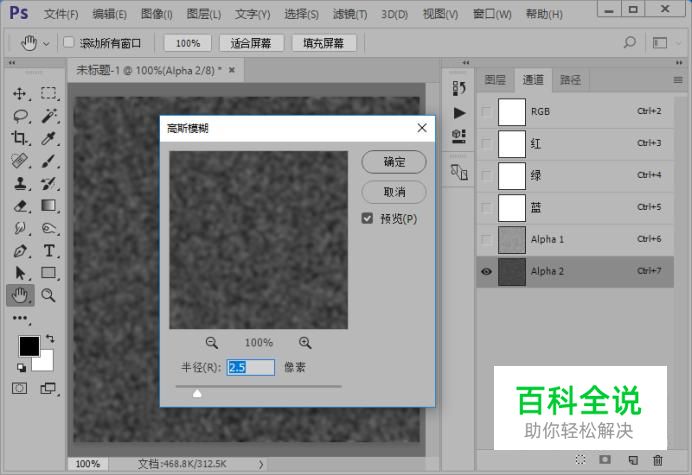Screen dimensions: 692x475
Task: Select the Eyedropper tool
Action: [x=48, y=138]
